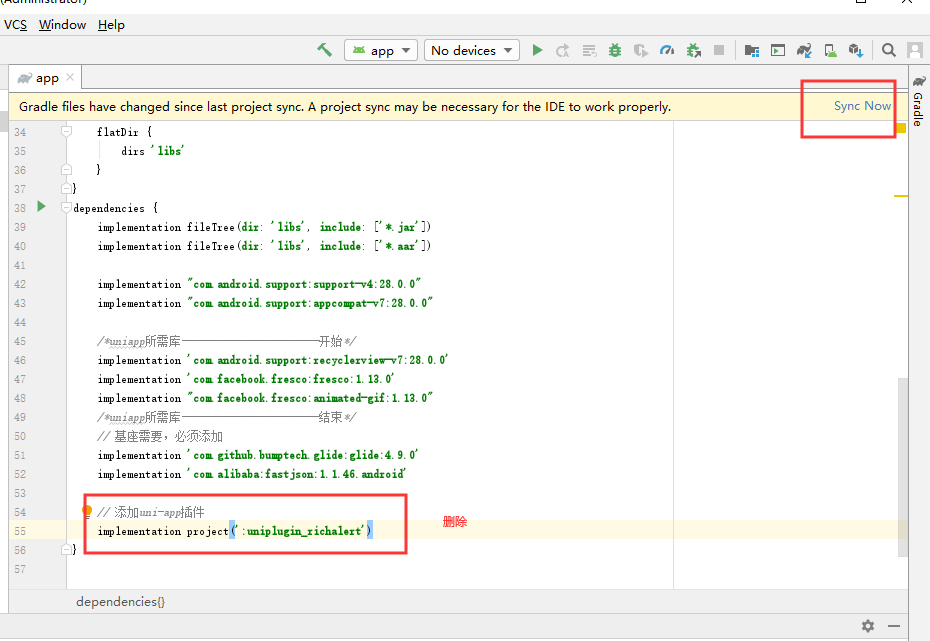This screenshot has width=930, height=641.
Task: Click Run with Coverage icon
Action: point(641,50)
